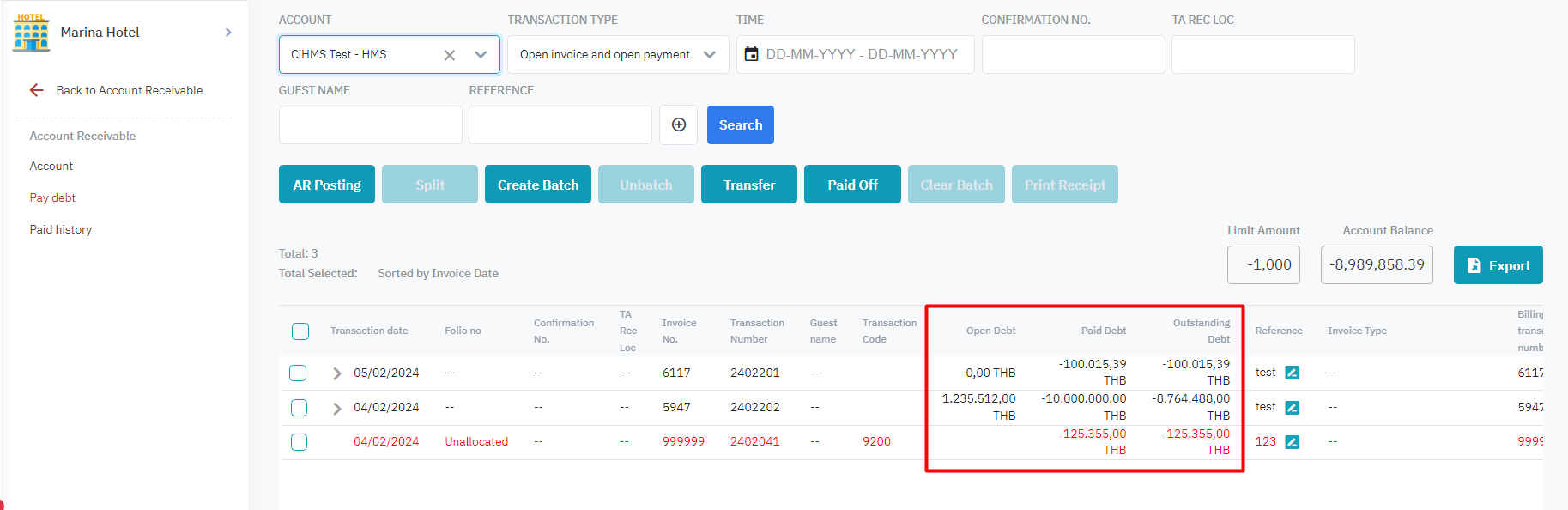Go to Paid history in sidebar

[60, 230]
